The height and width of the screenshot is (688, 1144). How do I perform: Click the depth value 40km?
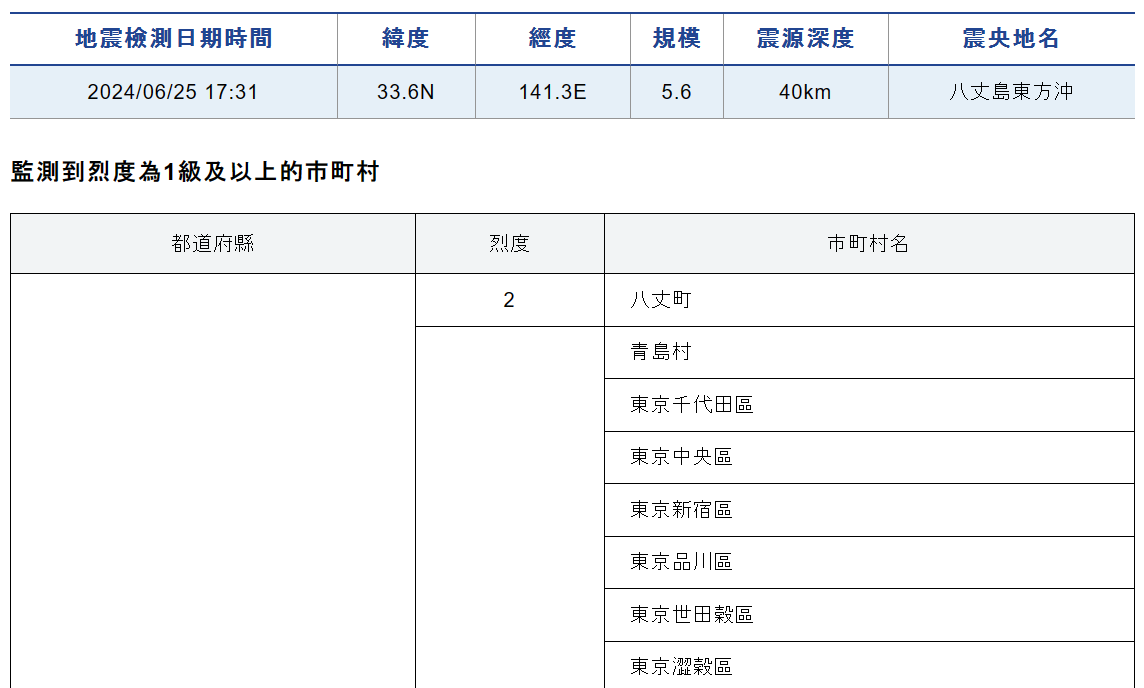804,91
